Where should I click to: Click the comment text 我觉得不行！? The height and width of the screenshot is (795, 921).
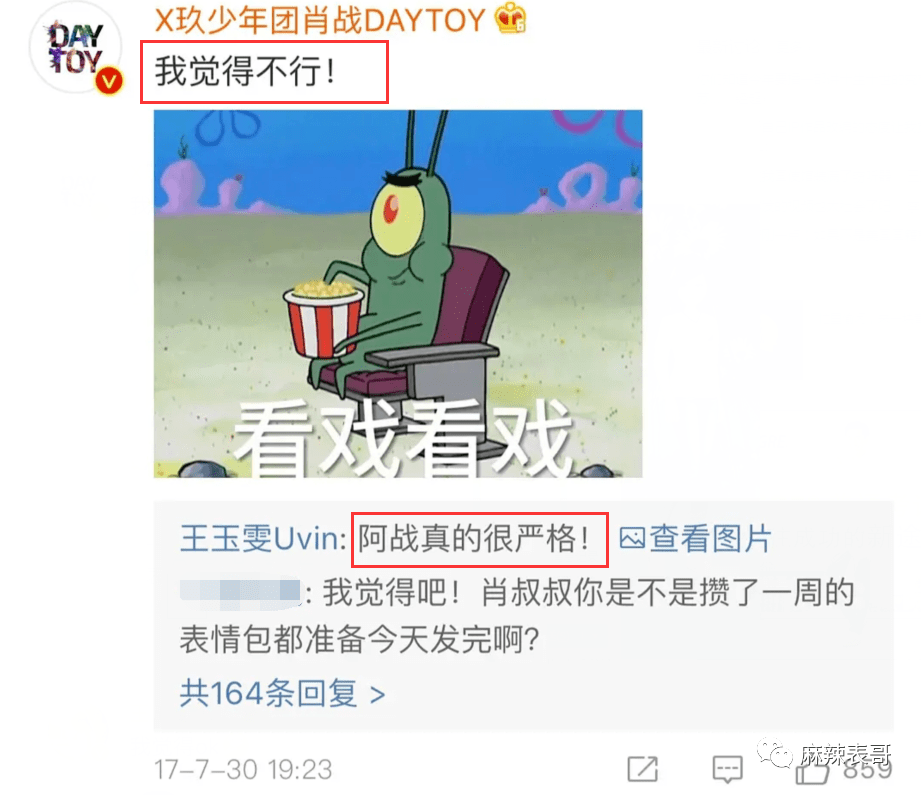tap(246, 72)
